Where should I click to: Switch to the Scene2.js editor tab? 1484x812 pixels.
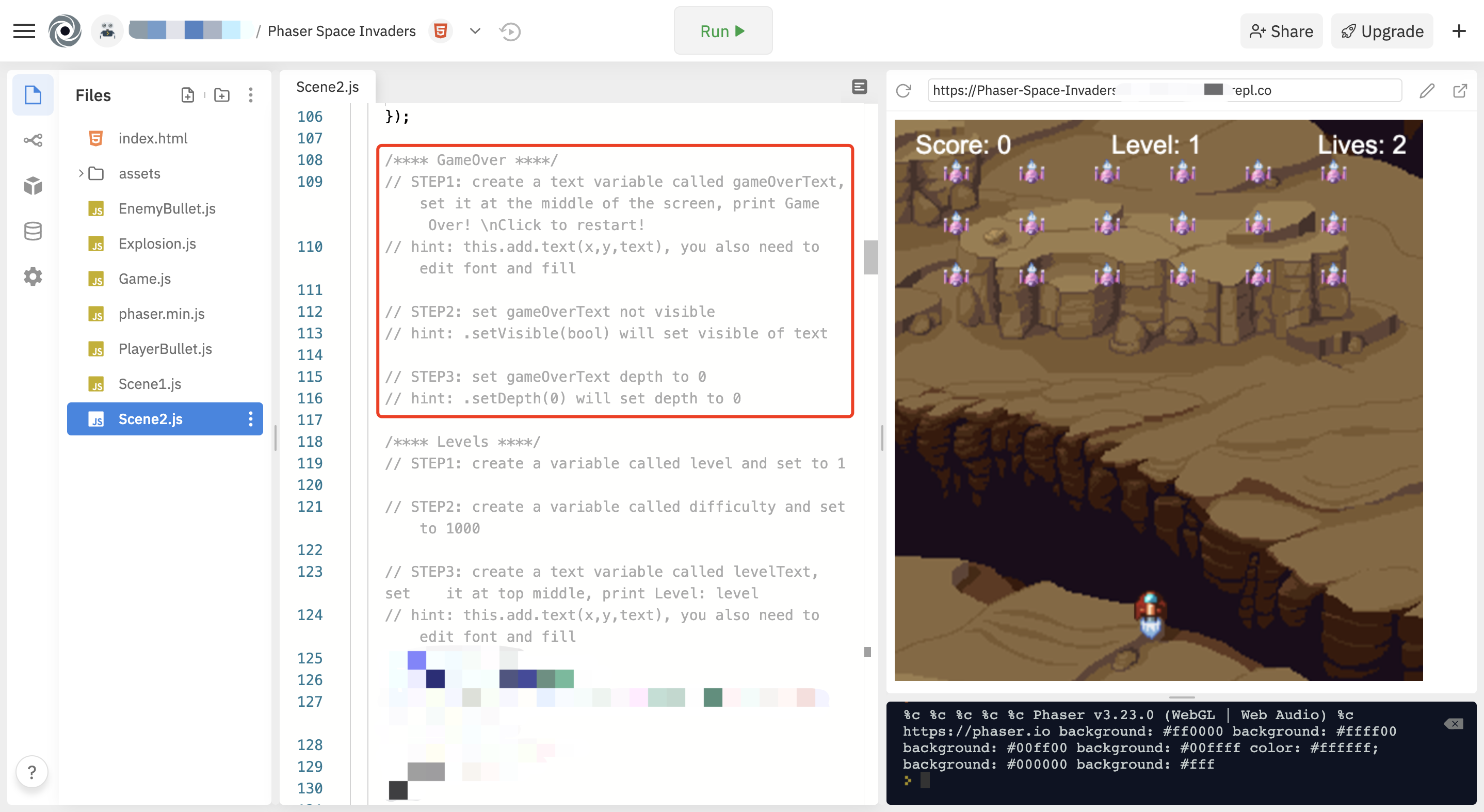click(x=327, y=87)
